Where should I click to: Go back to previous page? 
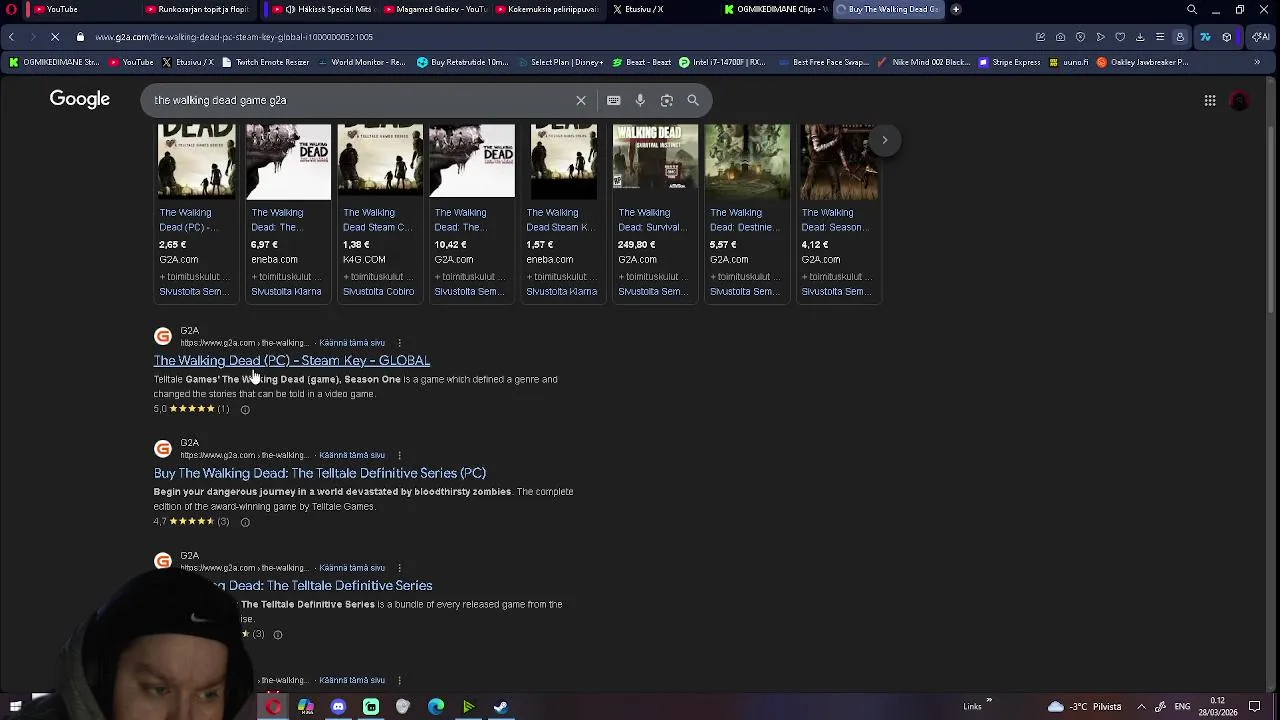pos(11,37)
